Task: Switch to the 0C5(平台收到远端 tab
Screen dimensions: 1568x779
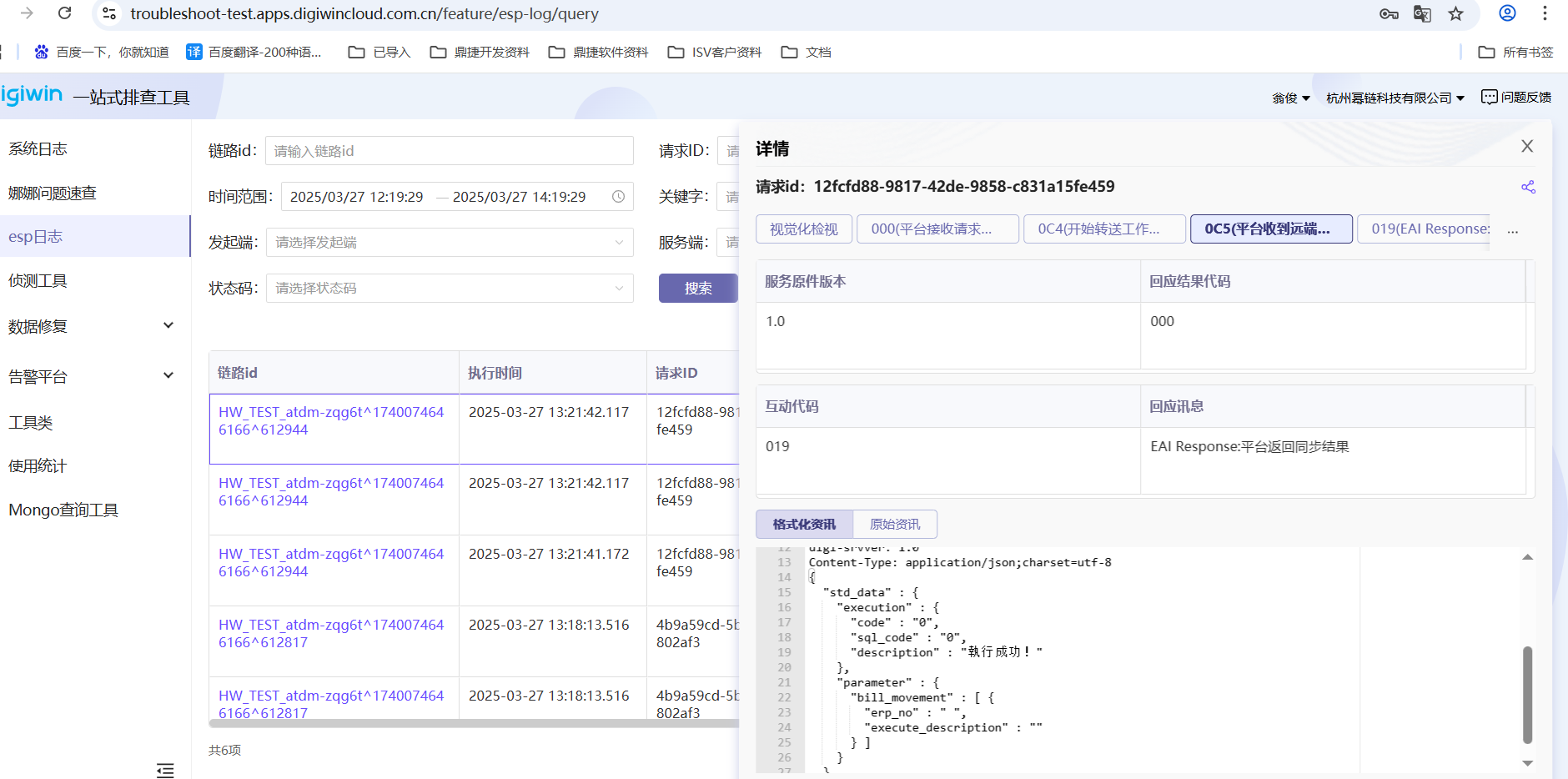Action: pyautogui.click(x=1271, y=229)
